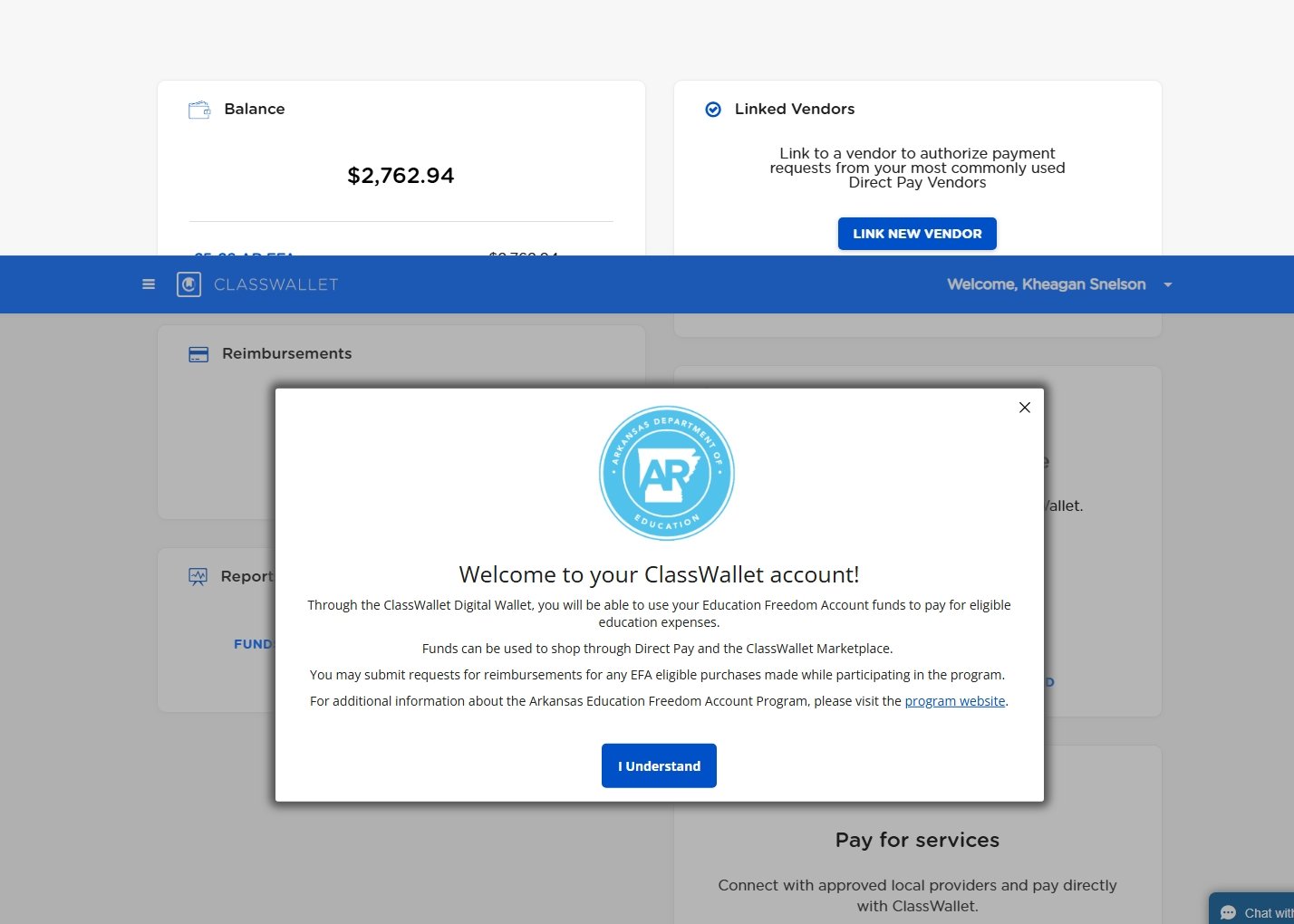This screenshot has width=1294, height=924.
Task: Click the Pay for services heading
Action: pos(917,840)
